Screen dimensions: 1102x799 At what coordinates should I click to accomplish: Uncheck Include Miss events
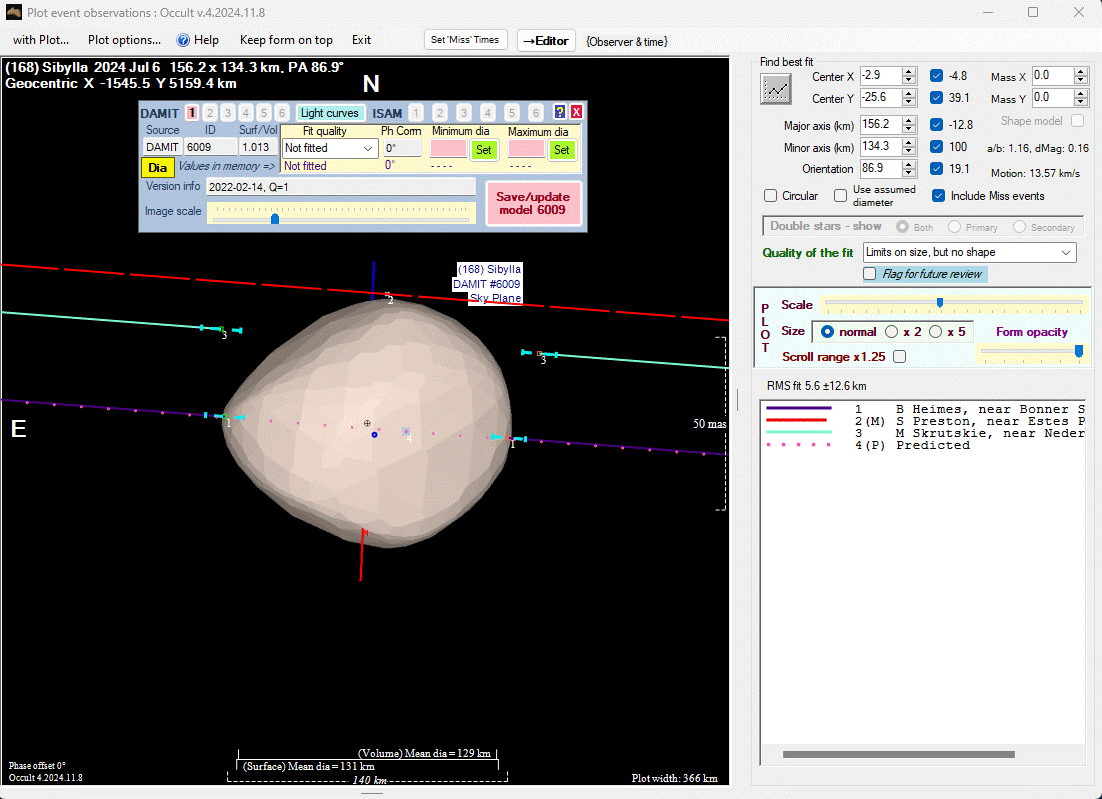[x=938, y=196]
